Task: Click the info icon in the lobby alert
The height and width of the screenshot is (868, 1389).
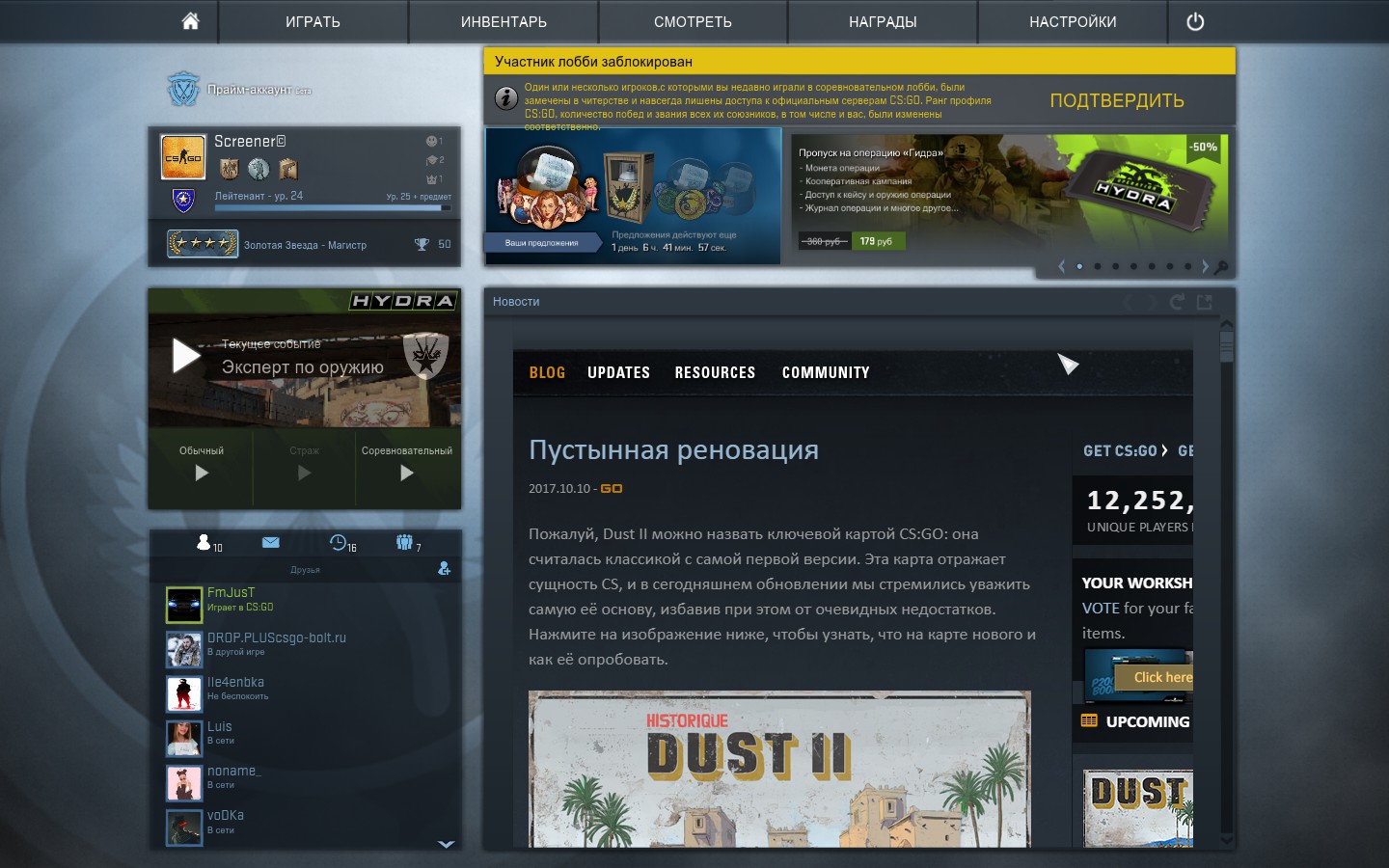Action: click(506, 98)
